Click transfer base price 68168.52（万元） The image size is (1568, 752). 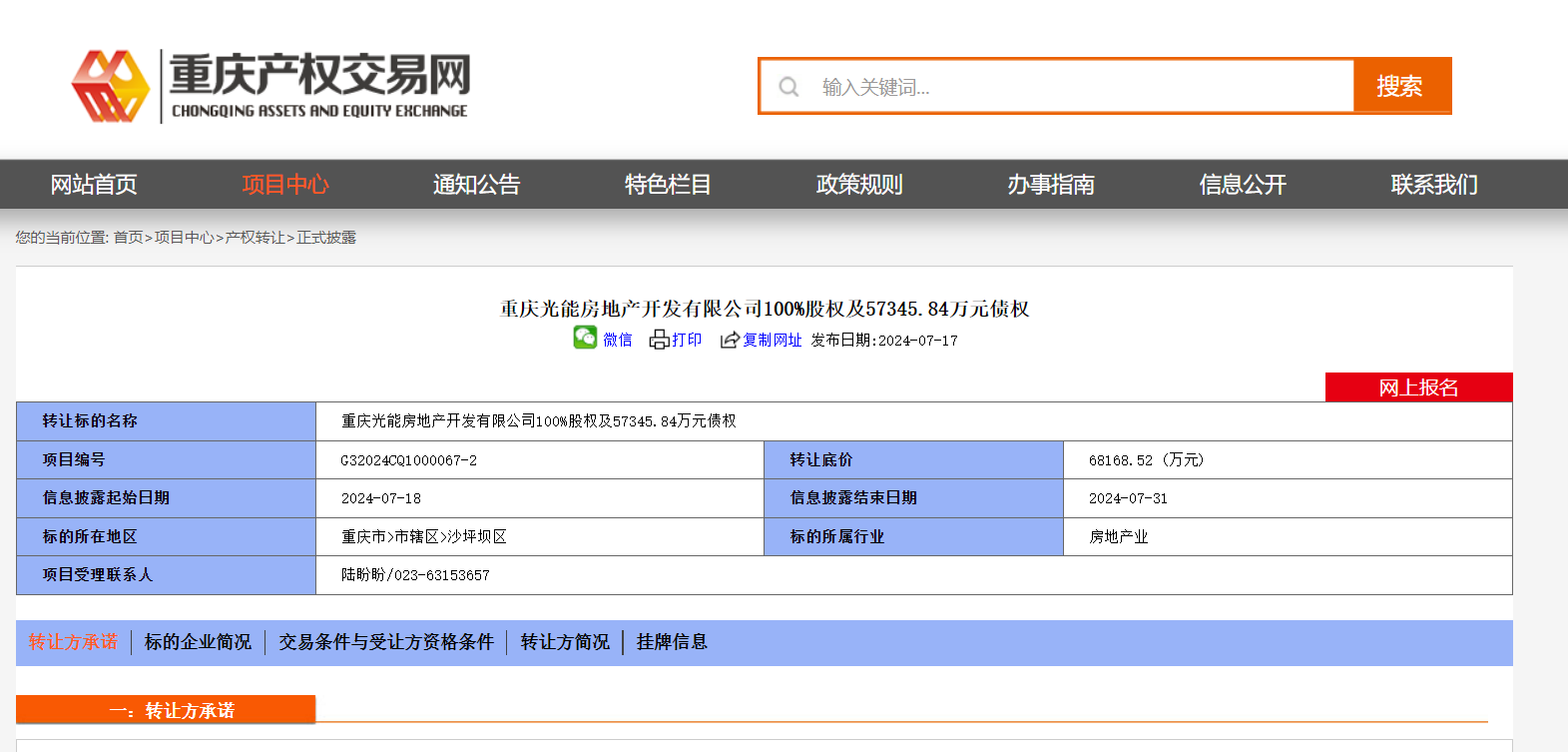pos(1147,460)
